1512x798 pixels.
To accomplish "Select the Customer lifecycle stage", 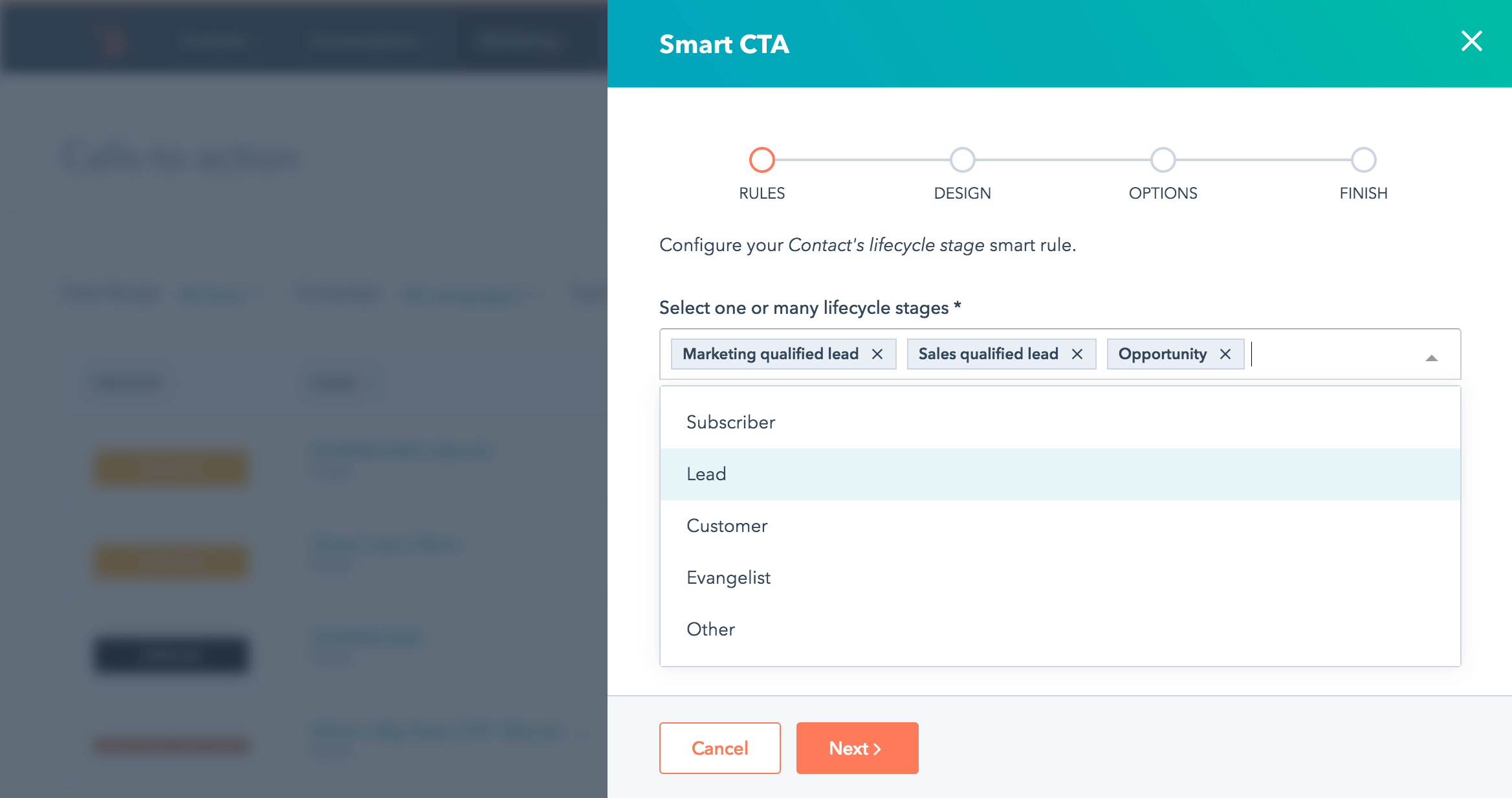I will [727, 526].
